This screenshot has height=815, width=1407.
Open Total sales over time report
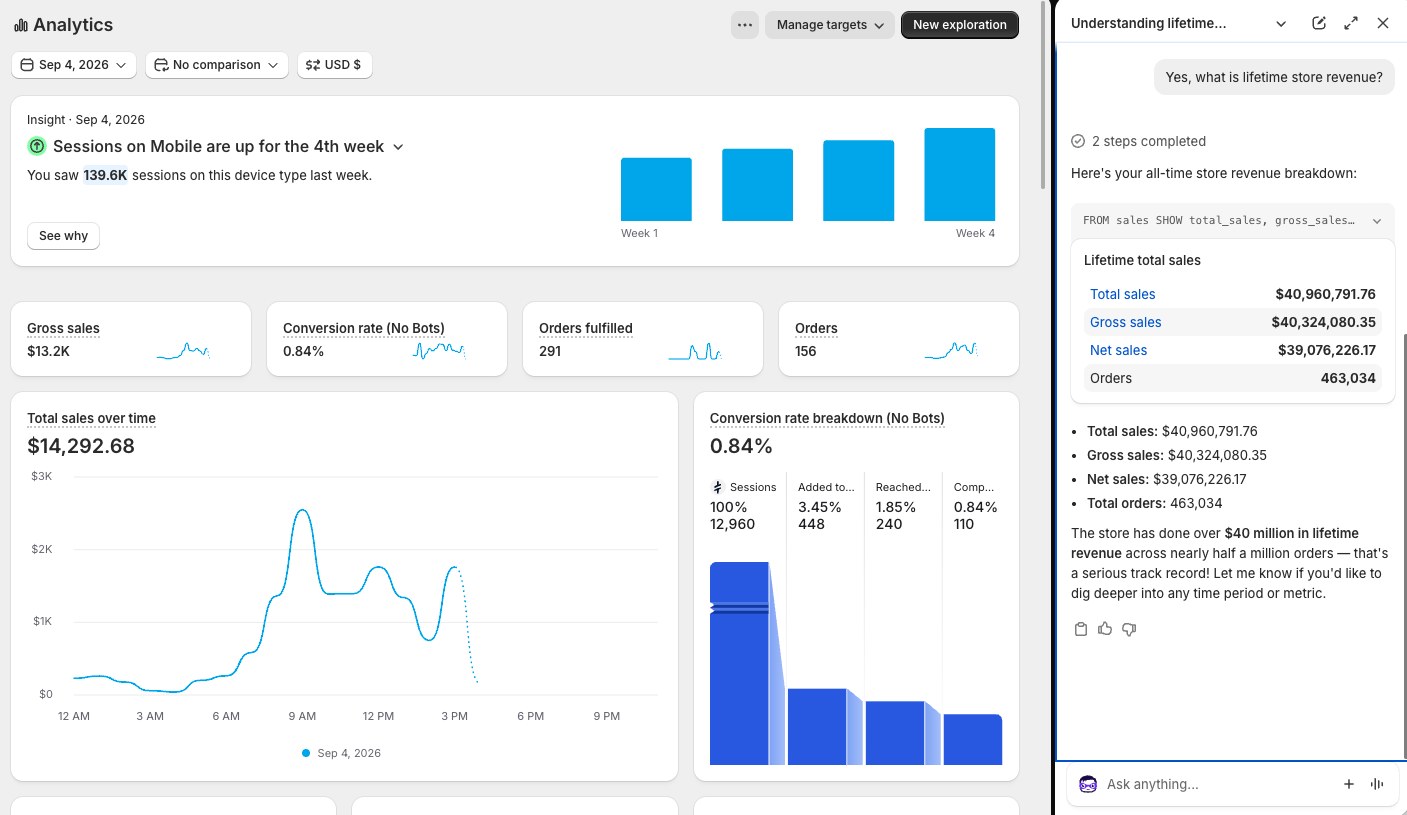(91, 418)
